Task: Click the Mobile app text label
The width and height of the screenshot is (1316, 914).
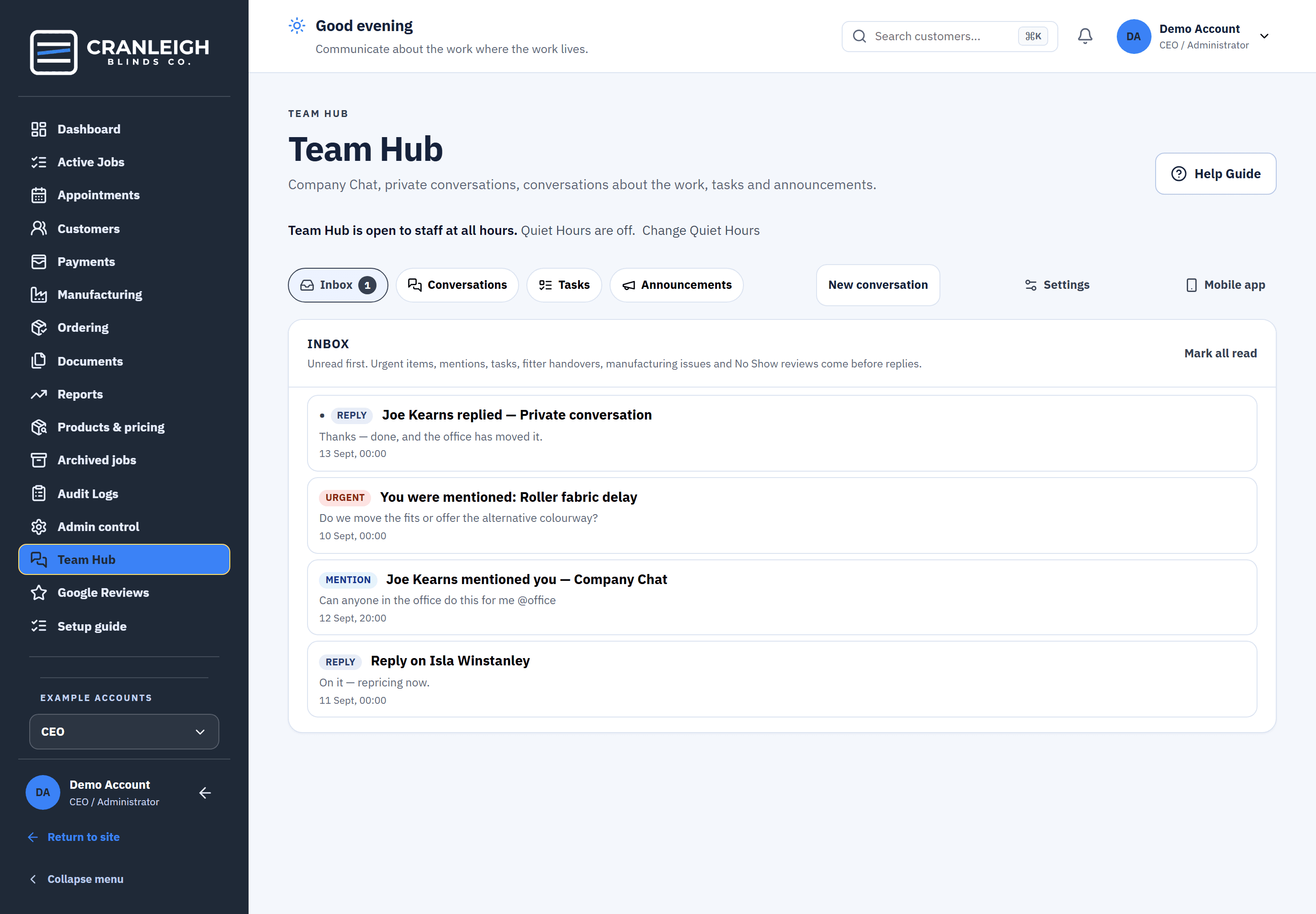Action: point(1234,285)
